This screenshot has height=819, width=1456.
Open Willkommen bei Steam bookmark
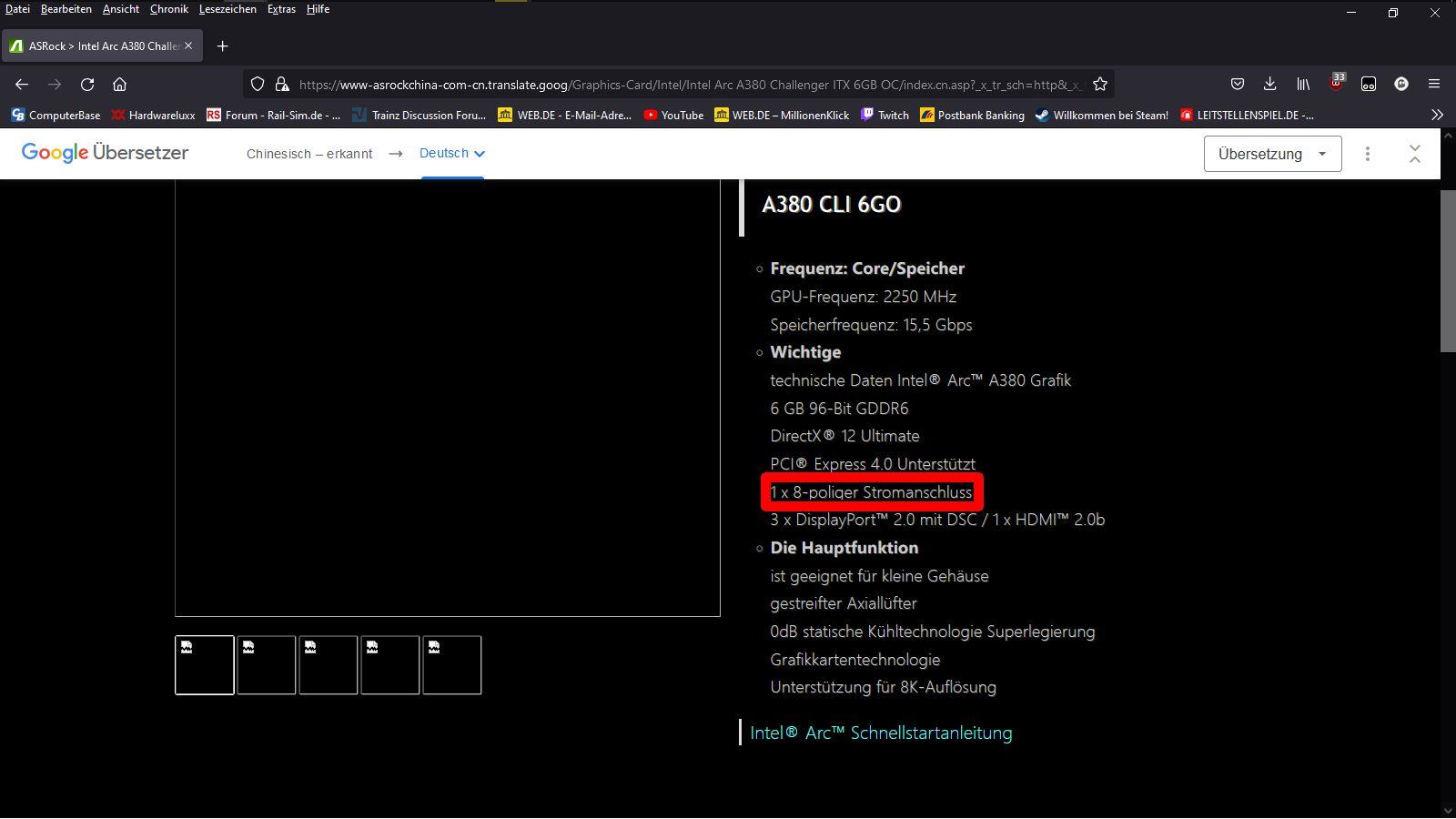(1102, 115)
